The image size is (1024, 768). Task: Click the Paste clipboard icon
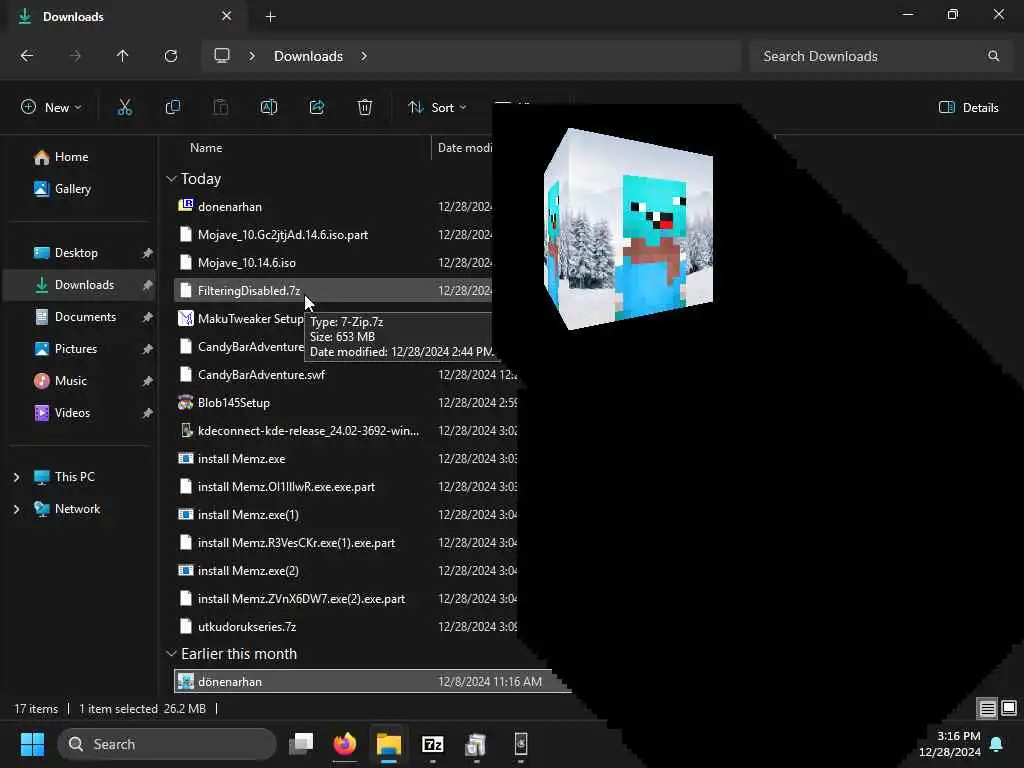coord(221,107)
